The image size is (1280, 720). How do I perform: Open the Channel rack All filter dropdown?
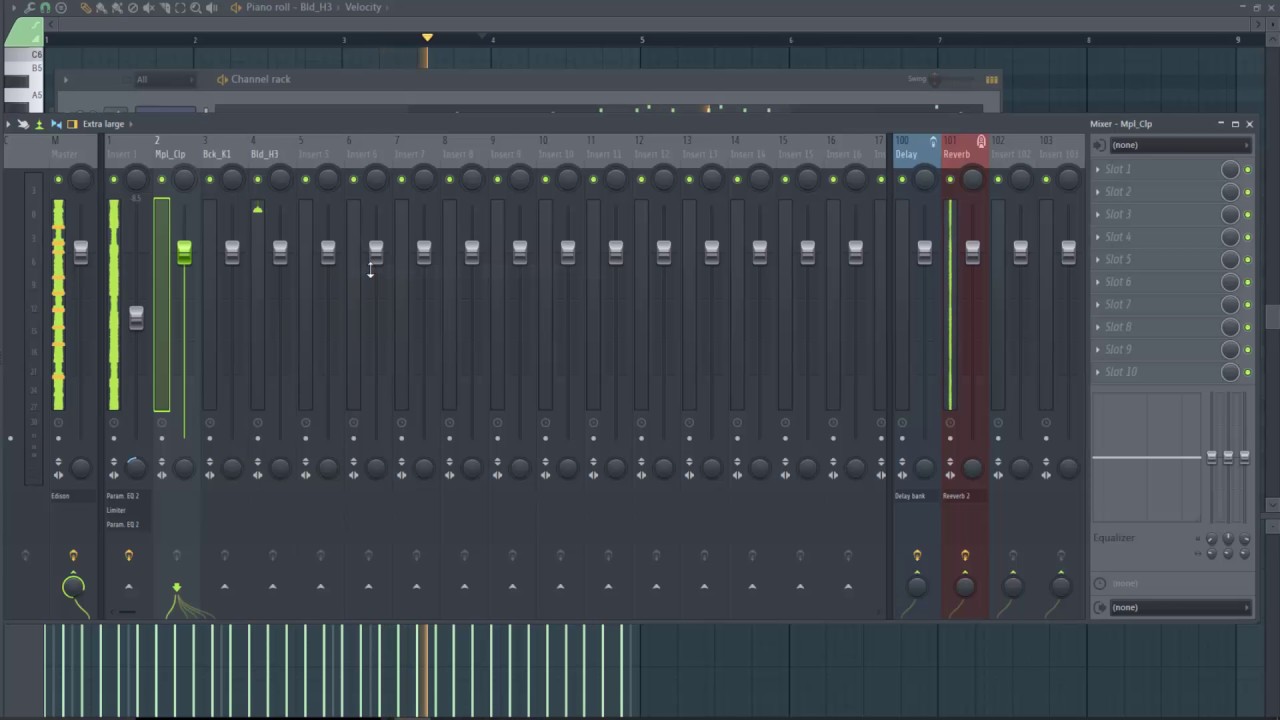(165, 79)
